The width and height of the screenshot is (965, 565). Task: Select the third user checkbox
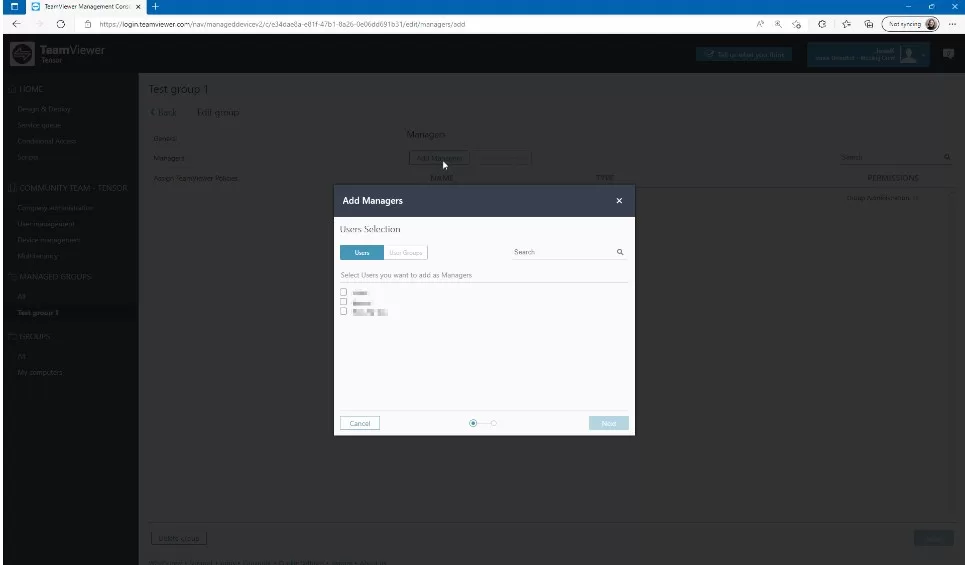pyautogui.click(x=344, y=311)
